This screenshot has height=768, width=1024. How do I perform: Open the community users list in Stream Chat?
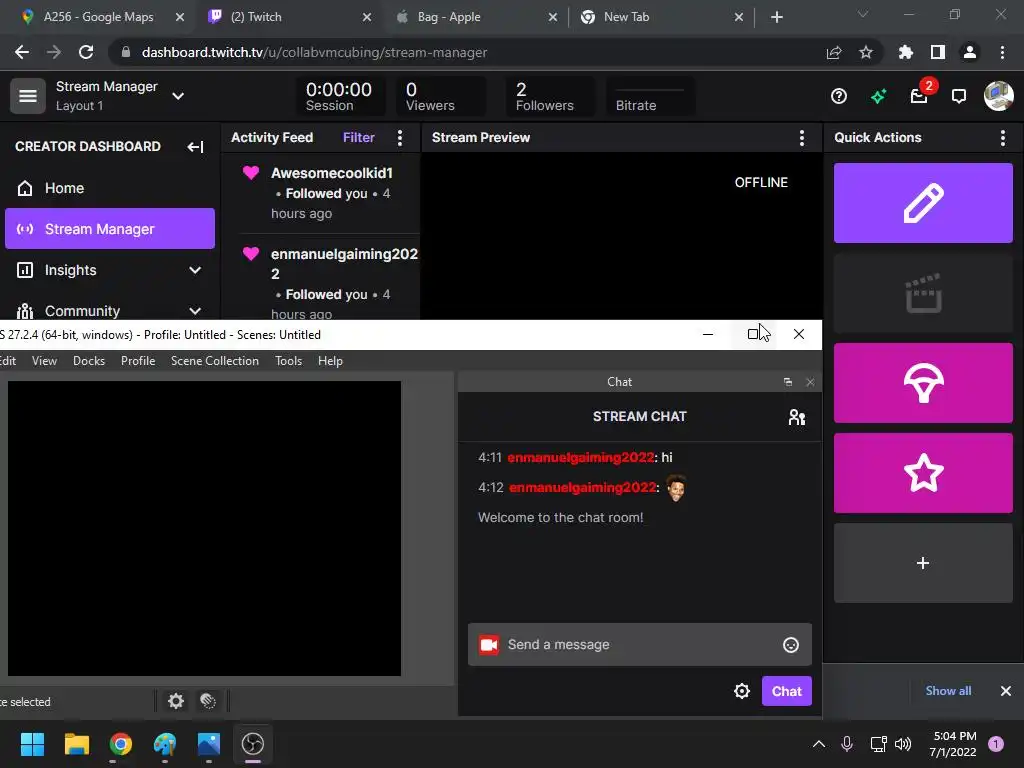tap(796, 417)
